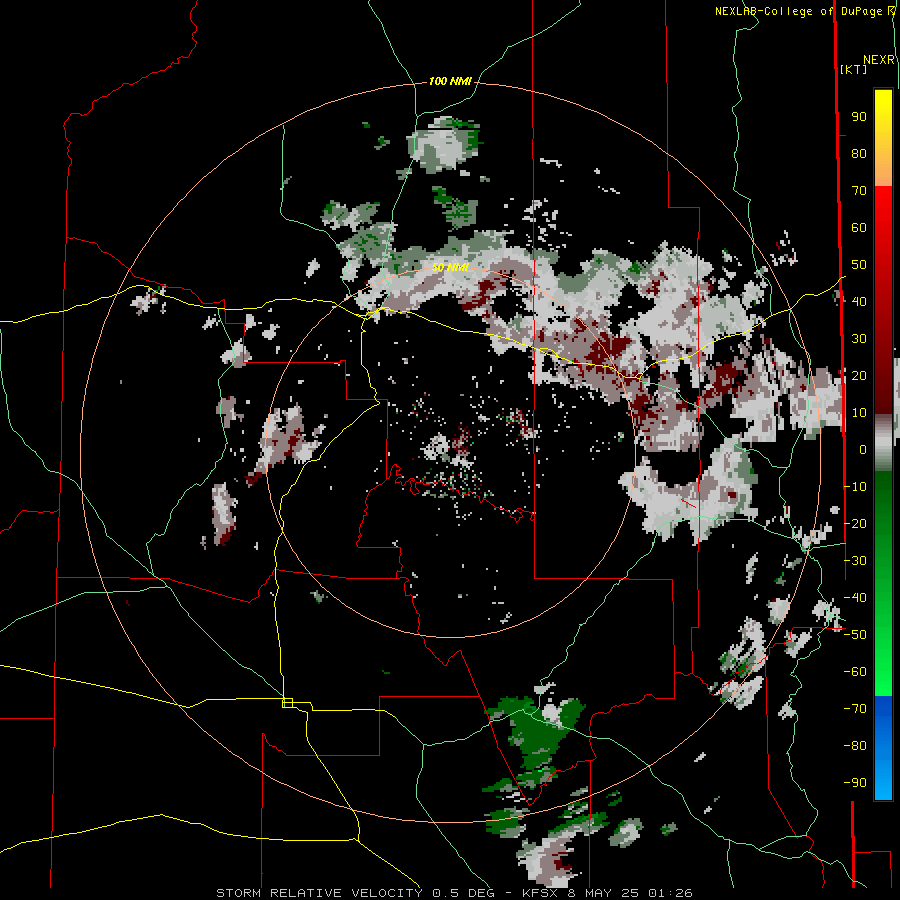The width and height of the screenshot is (900, 900).
Task: Select the positive 20 value on velocity scale
Action: [x=859, y=376]
